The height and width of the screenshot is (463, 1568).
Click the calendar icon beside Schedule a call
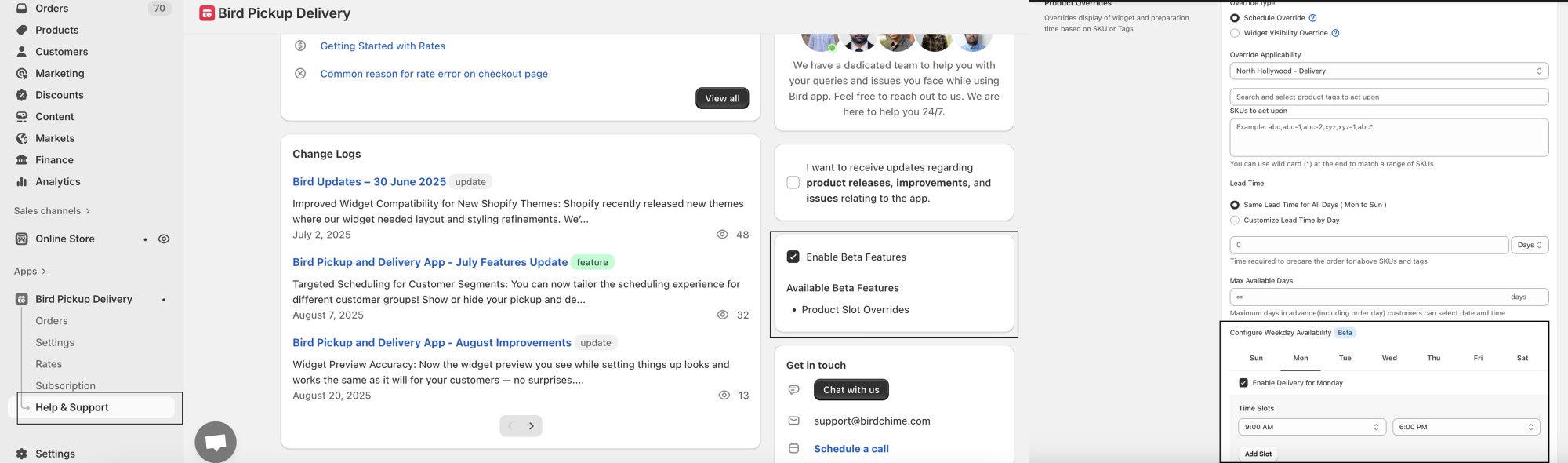pyautogui.click(x=793, y=448)
